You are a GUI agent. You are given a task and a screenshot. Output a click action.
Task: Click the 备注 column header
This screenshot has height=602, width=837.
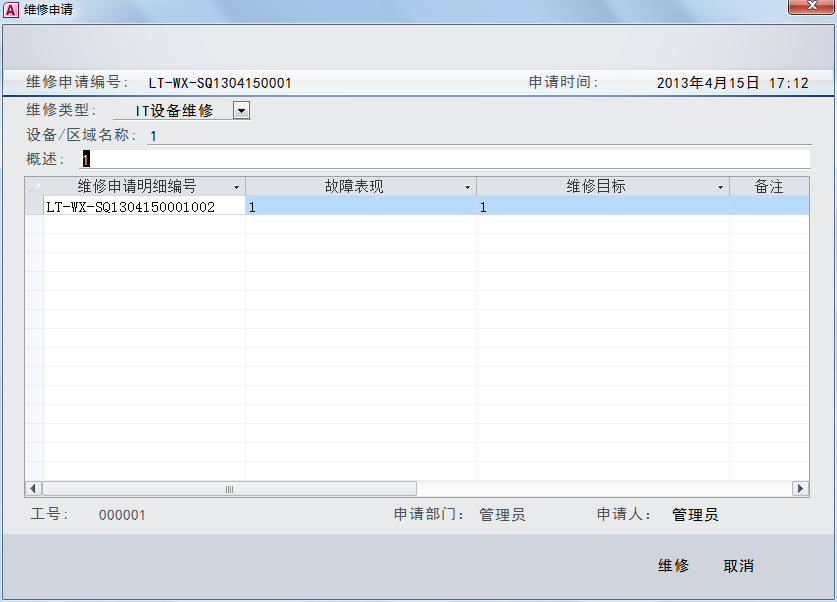pos(769,186)
